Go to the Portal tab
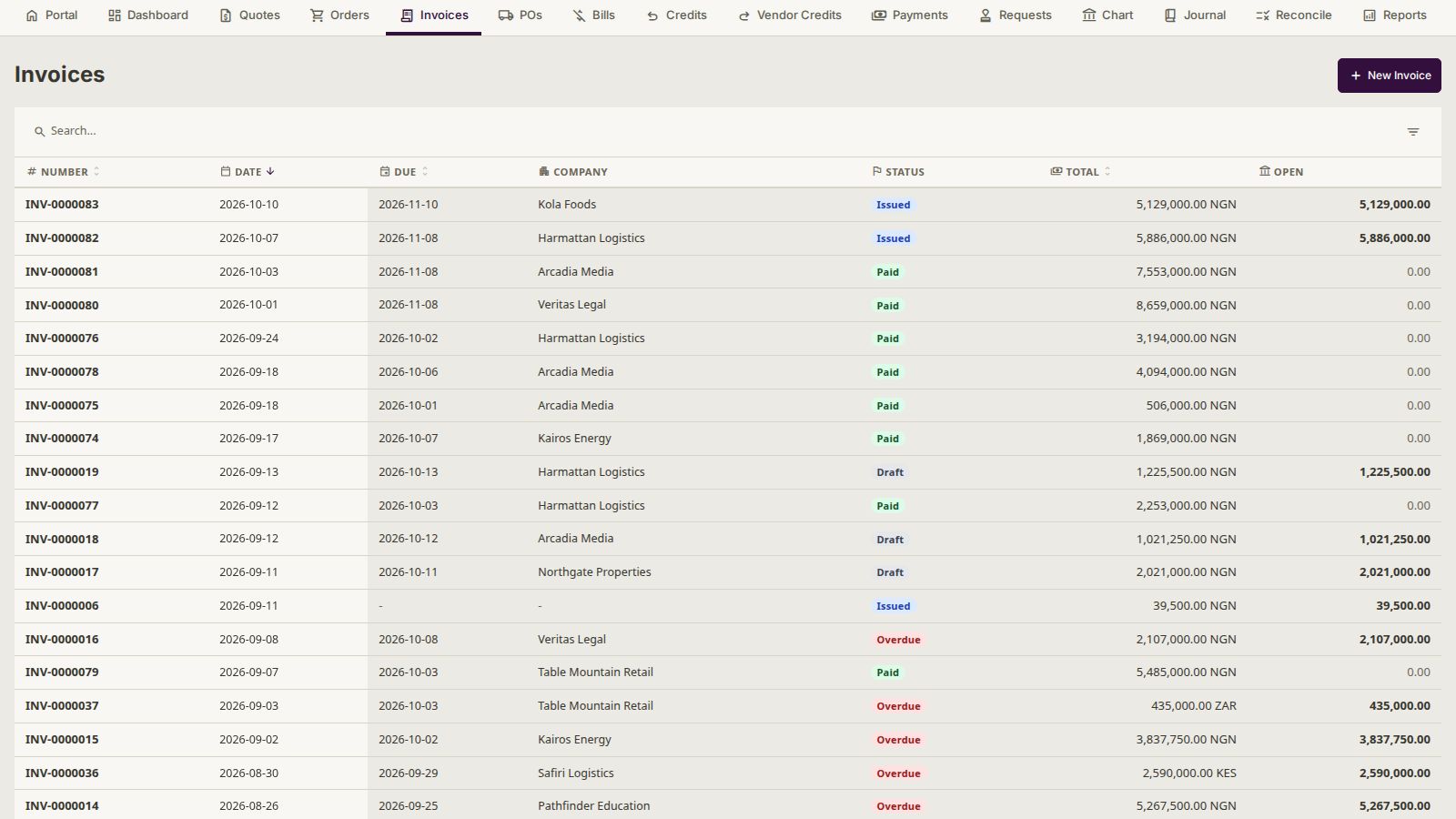The width and height of the screenshot is (1456, 819). click(52, 15)
